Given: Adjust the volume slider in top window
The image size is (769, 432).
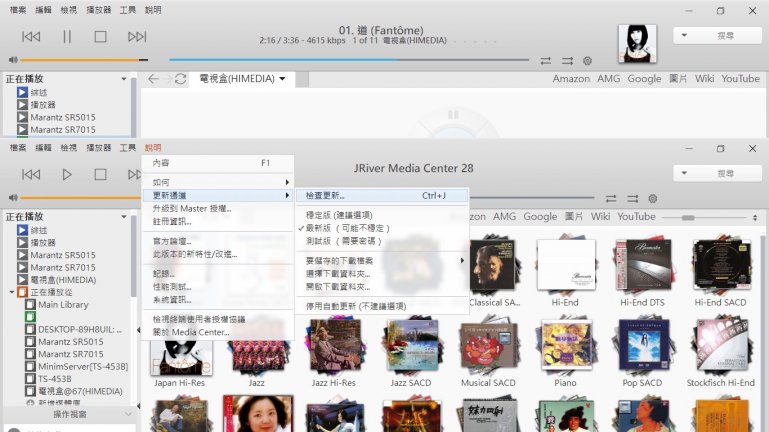Looking at the screenshot, I should (x=84, y=60).
